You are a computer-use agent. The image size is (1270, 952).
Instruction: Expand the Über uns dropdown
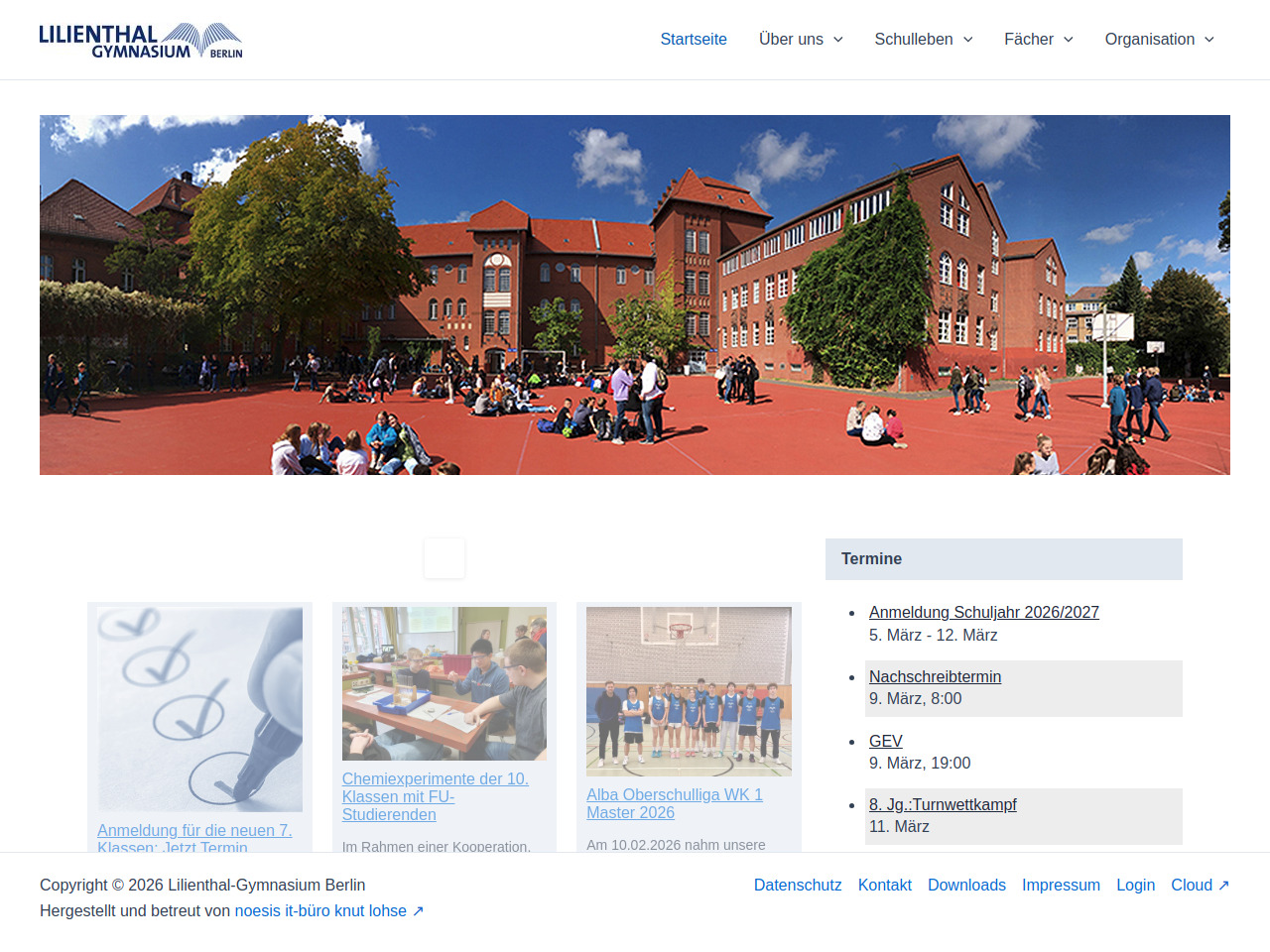coord(801,40)
